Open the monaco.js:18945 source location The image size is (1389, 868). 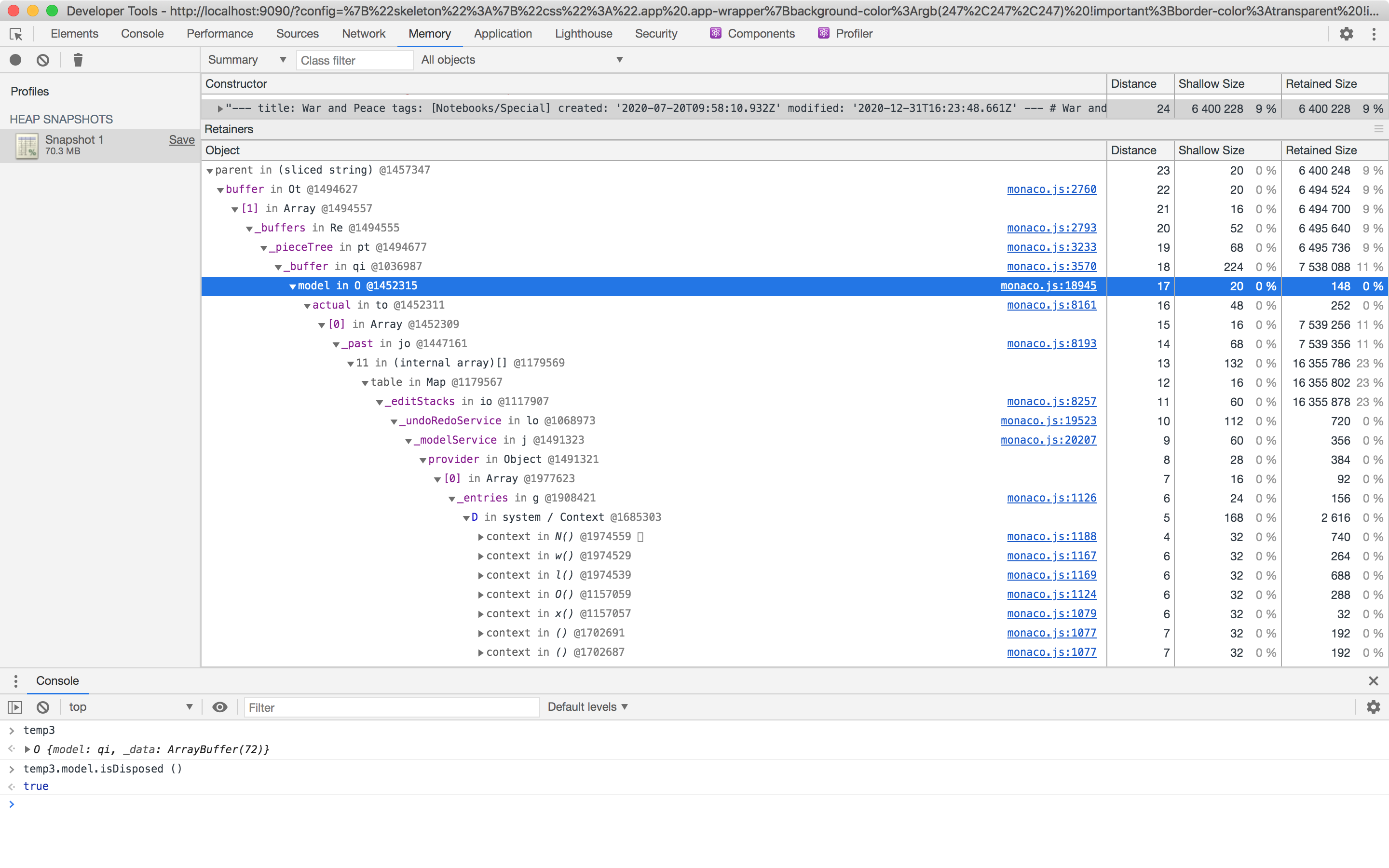[x=1049, y=285]
